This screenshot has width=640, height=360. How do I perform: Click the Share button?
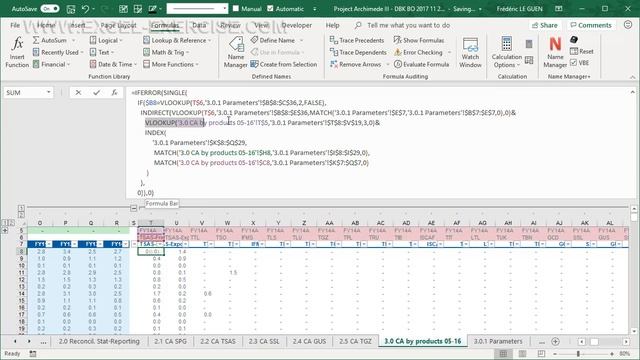(545, 25)
